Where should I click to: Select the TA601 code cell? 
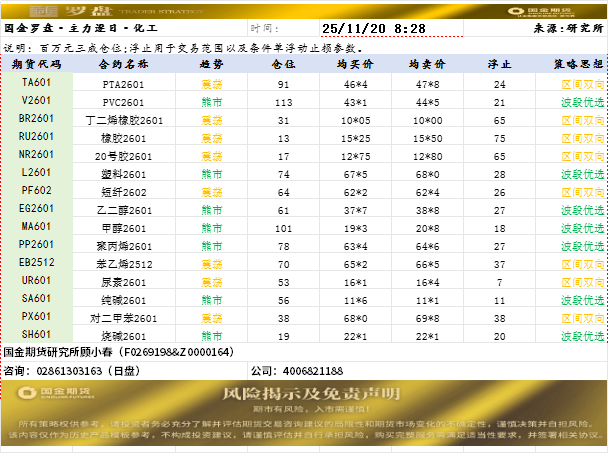click(x=36, y=83)
